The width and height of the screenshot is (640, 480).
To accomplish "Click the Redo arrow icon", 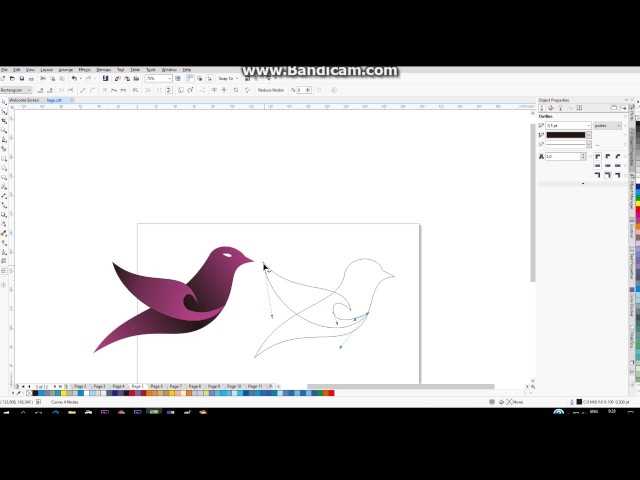I will [x=88, y=78].
